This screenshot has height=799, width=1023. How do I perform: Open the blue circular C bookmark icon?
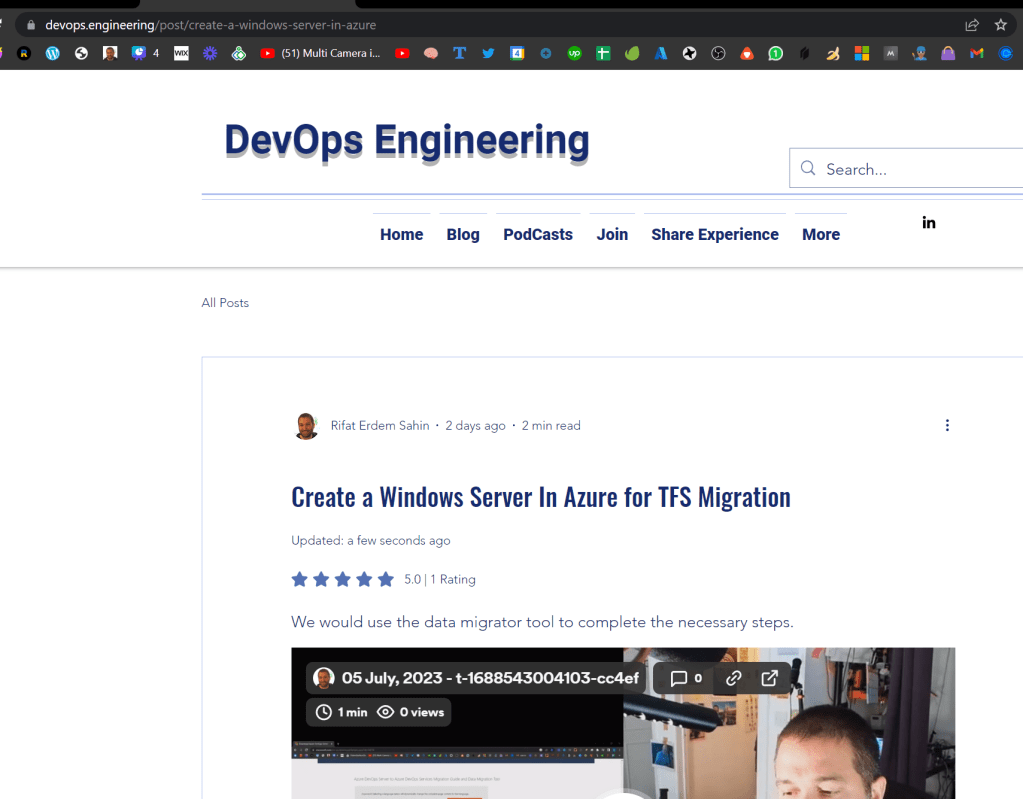point(1005,53)
